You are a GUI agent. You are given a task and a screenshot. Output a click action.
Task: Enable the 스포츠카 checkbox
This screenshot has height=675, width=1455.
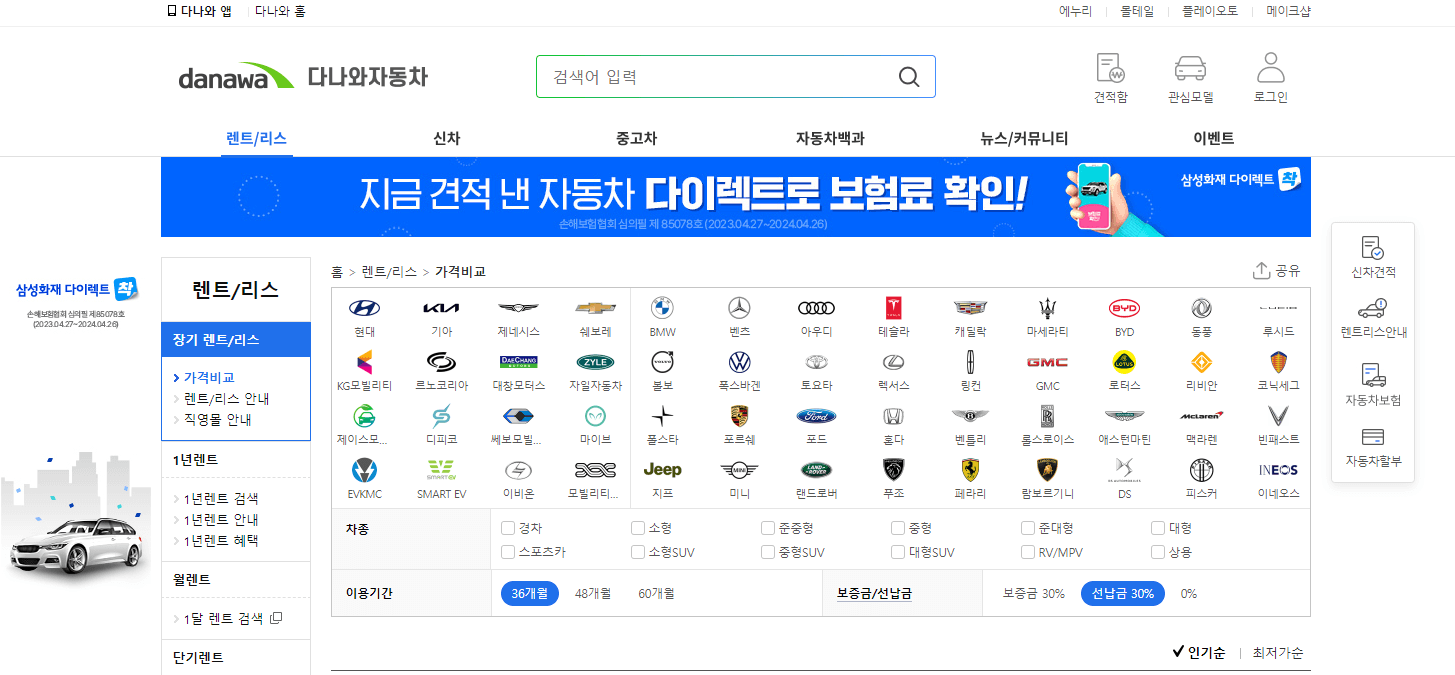(507, 551)
